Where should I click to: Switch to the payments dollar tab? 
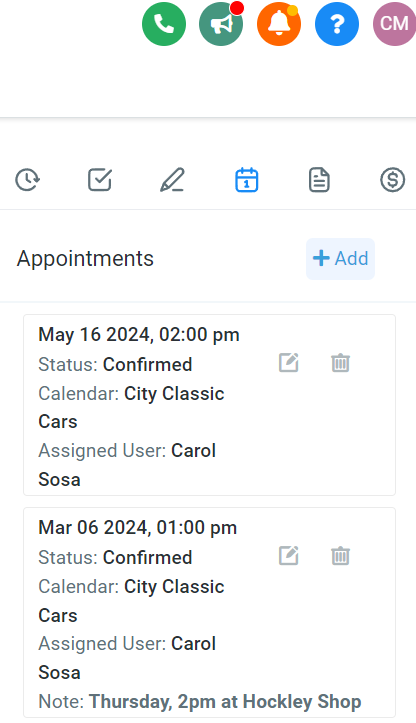tap(392, 180)
